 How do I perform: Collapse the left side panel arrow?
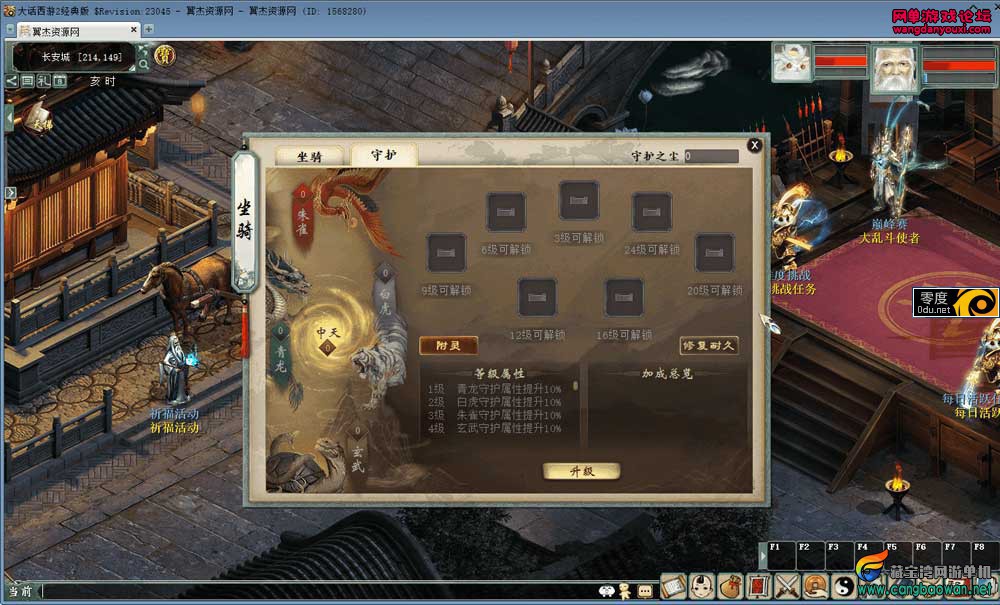(x=9, y=117)
